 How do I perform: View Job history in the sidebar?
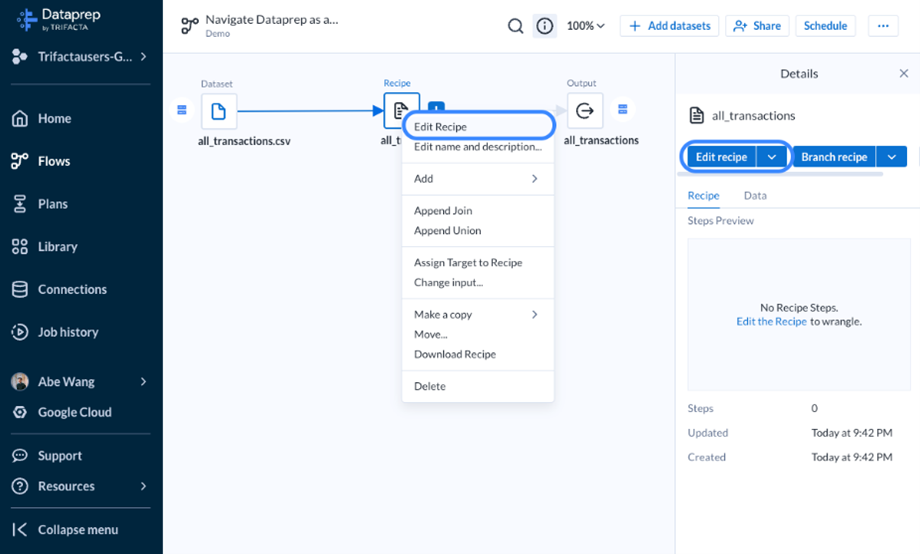pyautogui.click(x=55, y=332)
